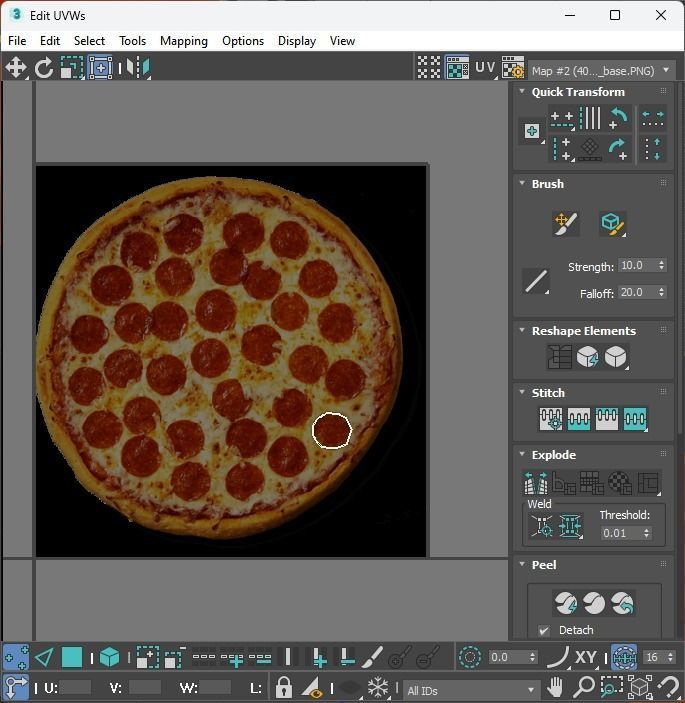Viewport: 685px width, 703px height.
Task: Click the checker pattern display icon
Action: (x=429, y=68)
